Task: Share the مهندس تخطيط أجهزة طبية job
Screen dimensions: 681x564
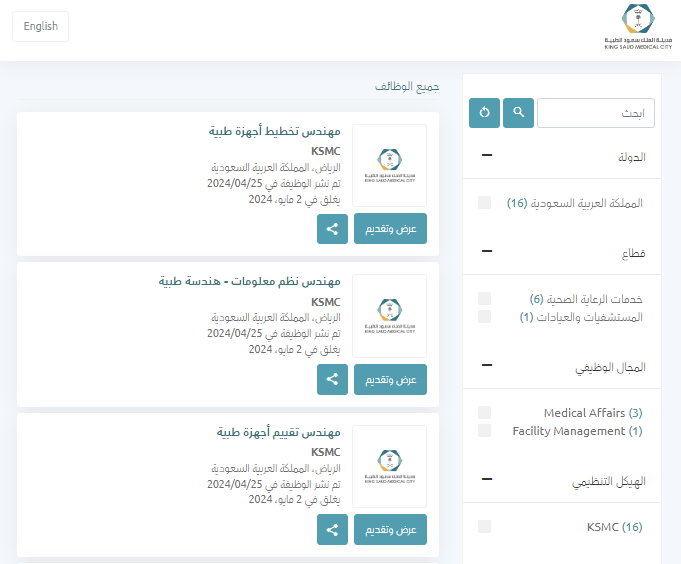Action: [332, 229]
